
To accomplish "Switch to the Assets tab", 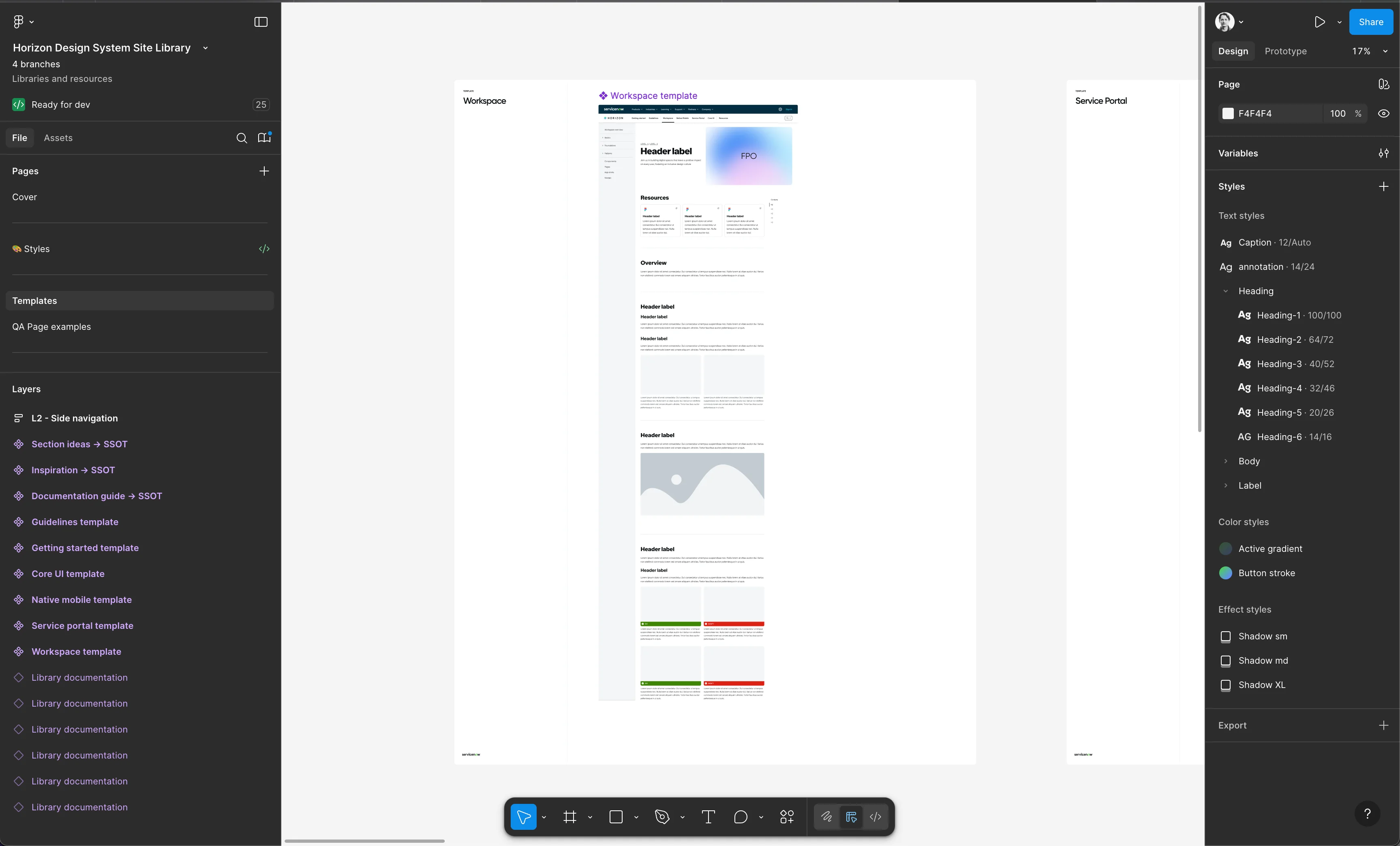I will pos(58,137).
